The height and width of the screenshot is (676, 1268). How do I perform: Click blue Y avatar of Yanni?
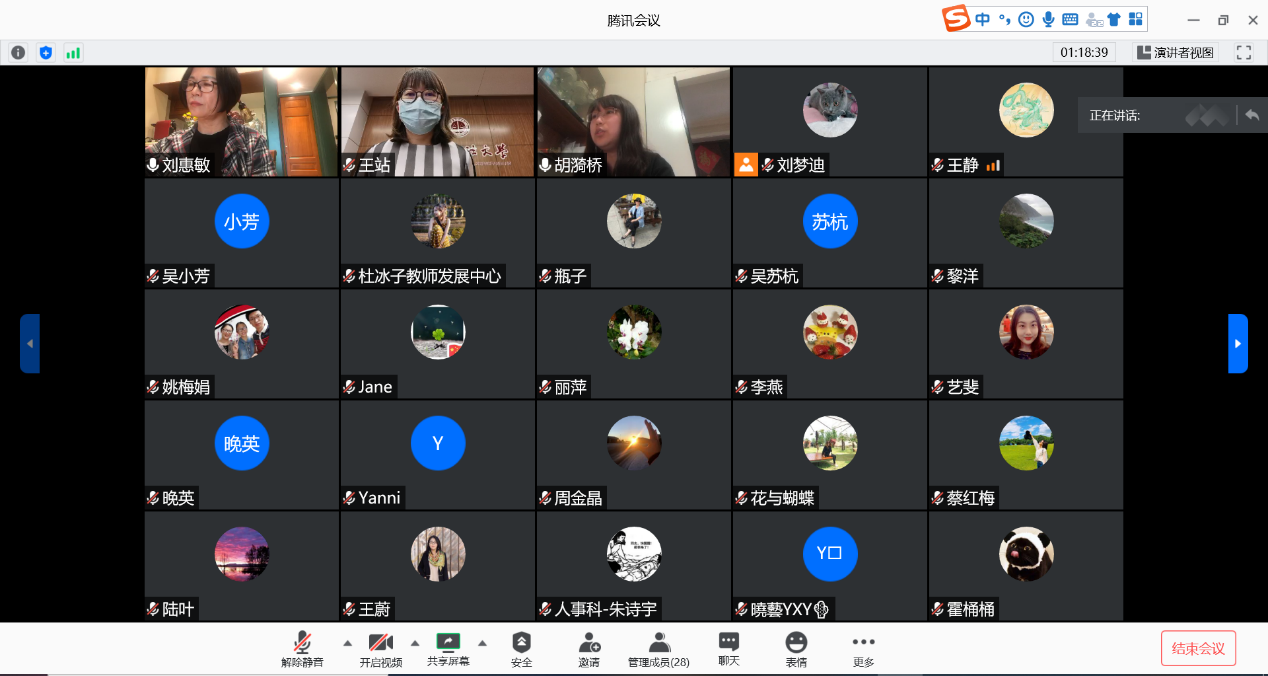coord(438,443)
